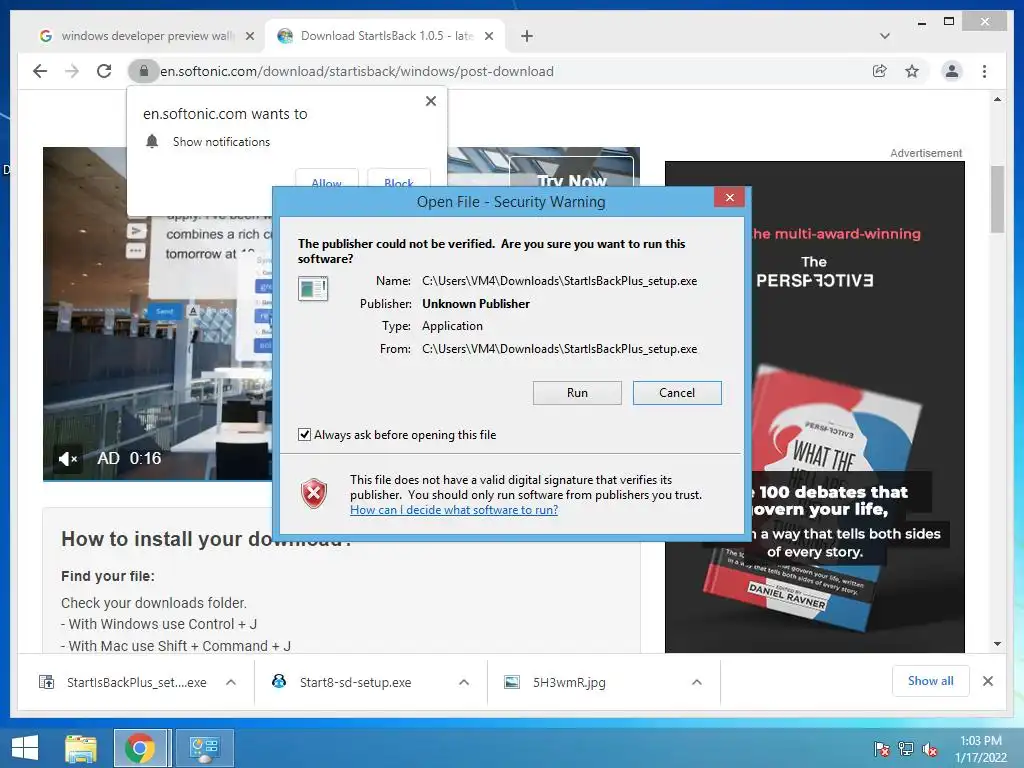Cancel the security warning dialog
The image size is (1024, 768).
(677, 392)
